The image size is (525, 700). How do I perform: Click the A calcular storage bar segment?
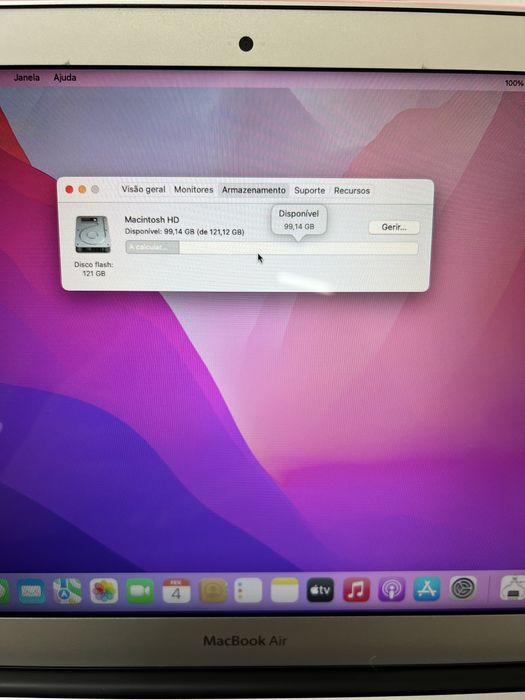coord(152,247)
